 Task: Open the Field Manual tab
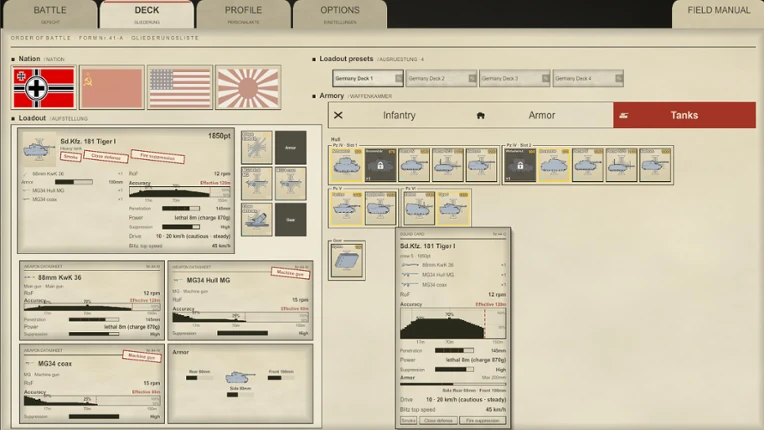pyautogui.click(x=718, y=14)
